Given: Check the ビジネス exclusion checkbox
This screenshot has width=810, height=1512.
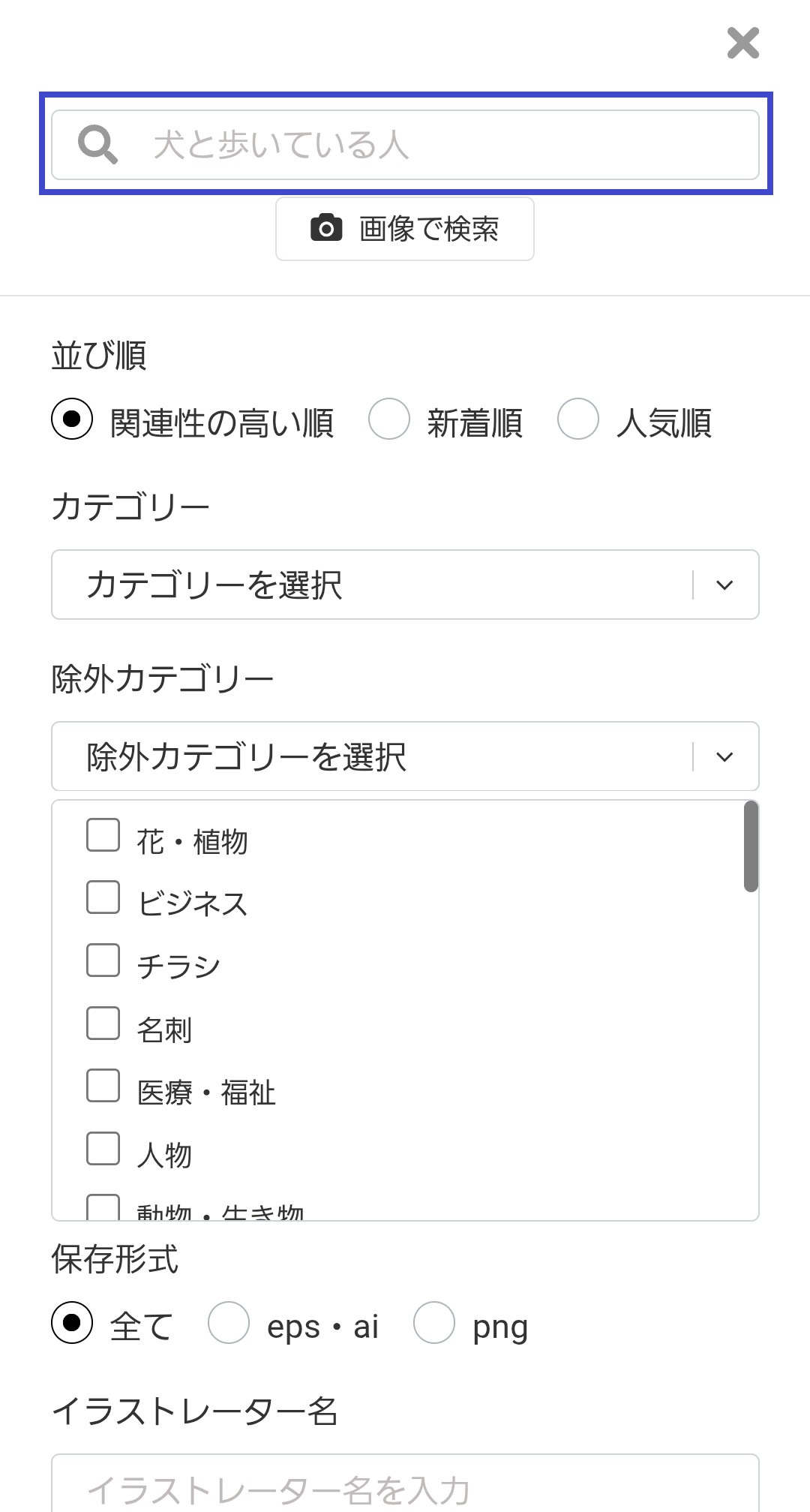Looking at the screenshot, I should 103,897.
